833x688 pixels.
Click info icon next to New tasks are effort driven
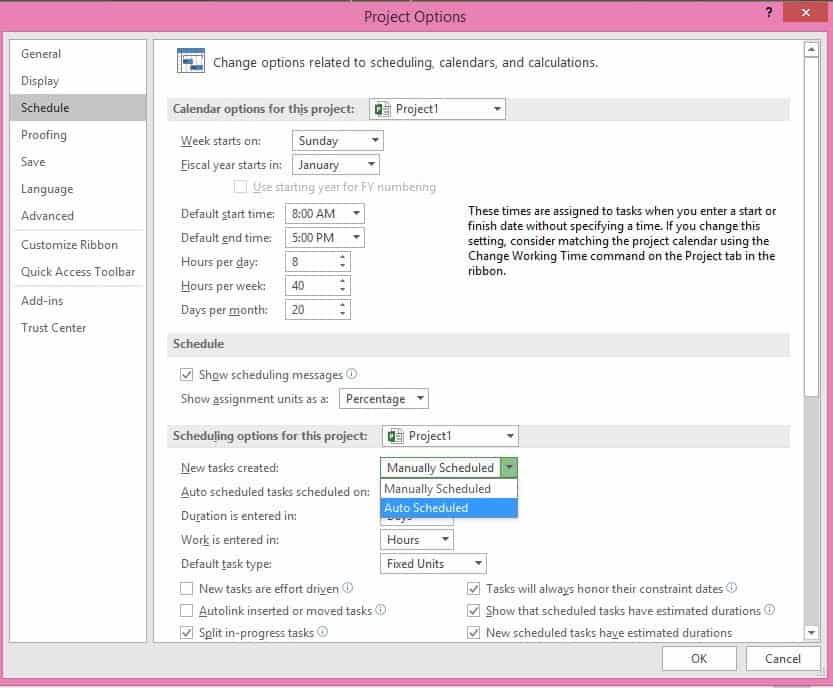coord(347,589)
